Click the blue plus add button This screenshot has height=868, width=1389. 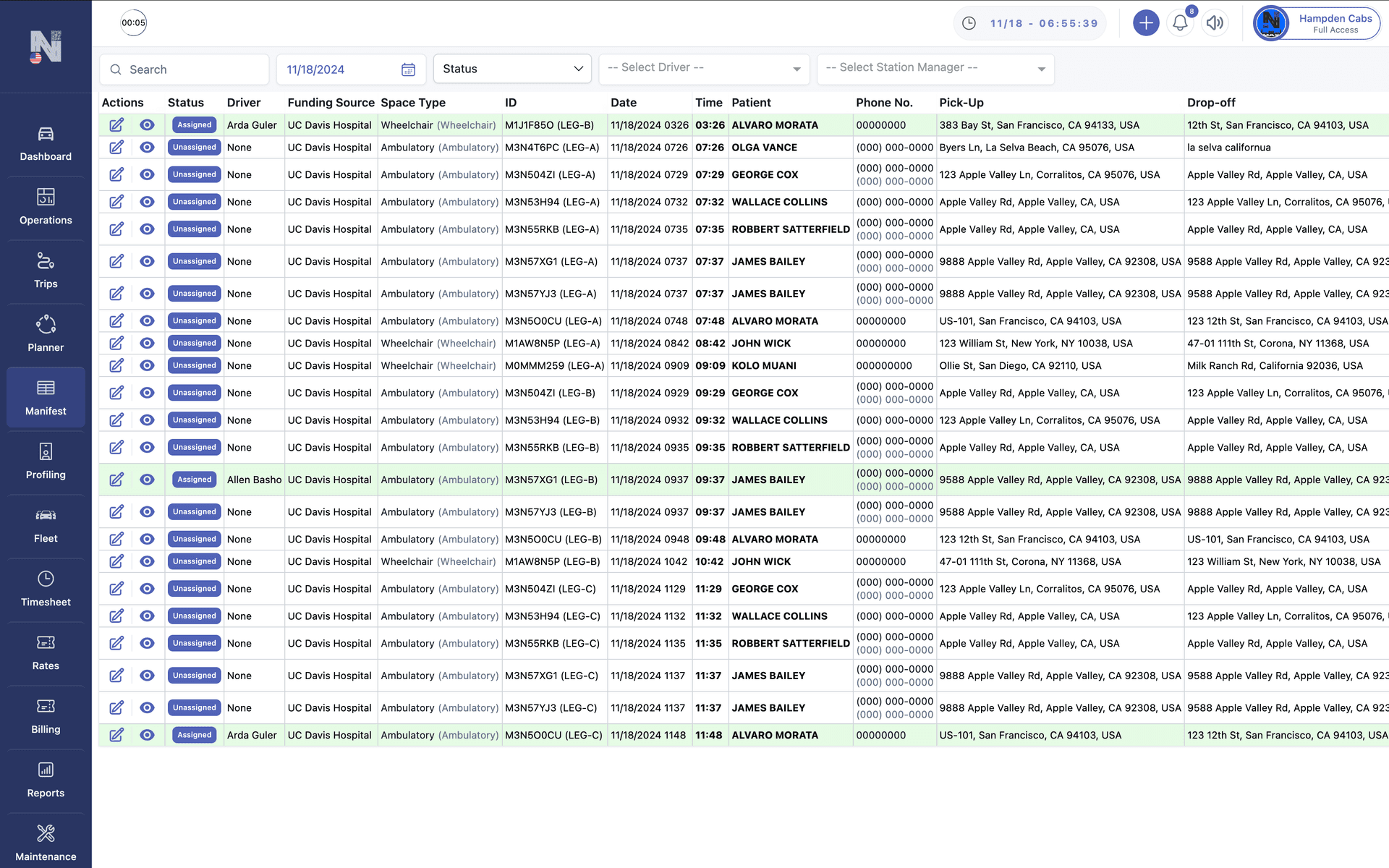pos(1146,23)
